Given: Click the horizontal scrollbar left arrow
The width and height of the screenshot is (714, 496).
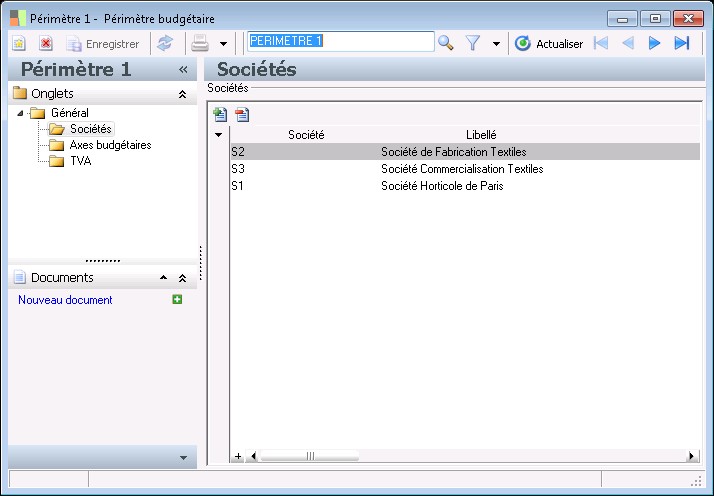Looking at the screenshot, I should click(x=253, y=456).
